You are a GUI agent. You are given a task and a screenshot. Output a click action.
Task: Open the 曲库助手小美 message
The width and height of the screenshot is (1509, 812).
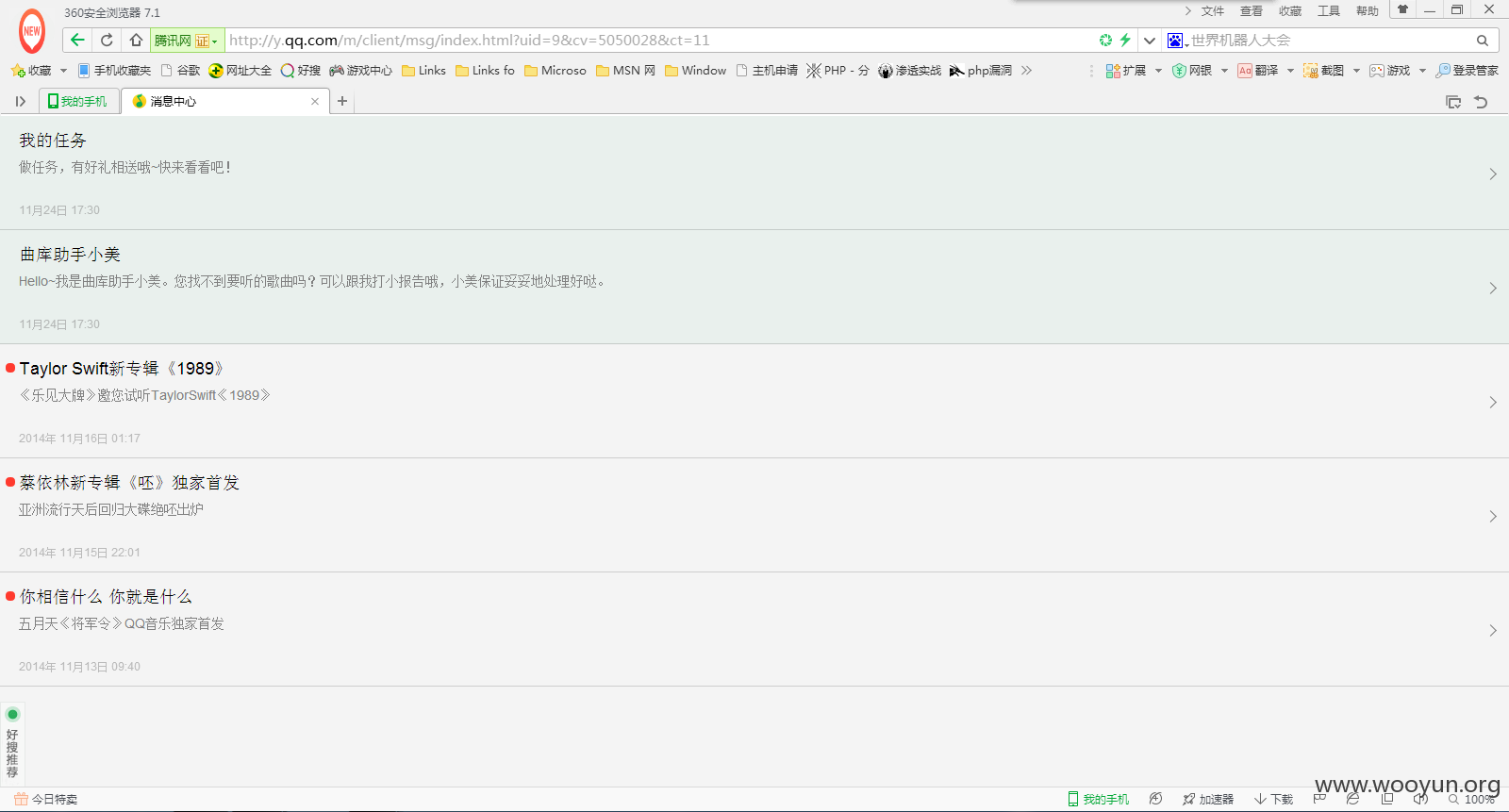tap(754, 287)
